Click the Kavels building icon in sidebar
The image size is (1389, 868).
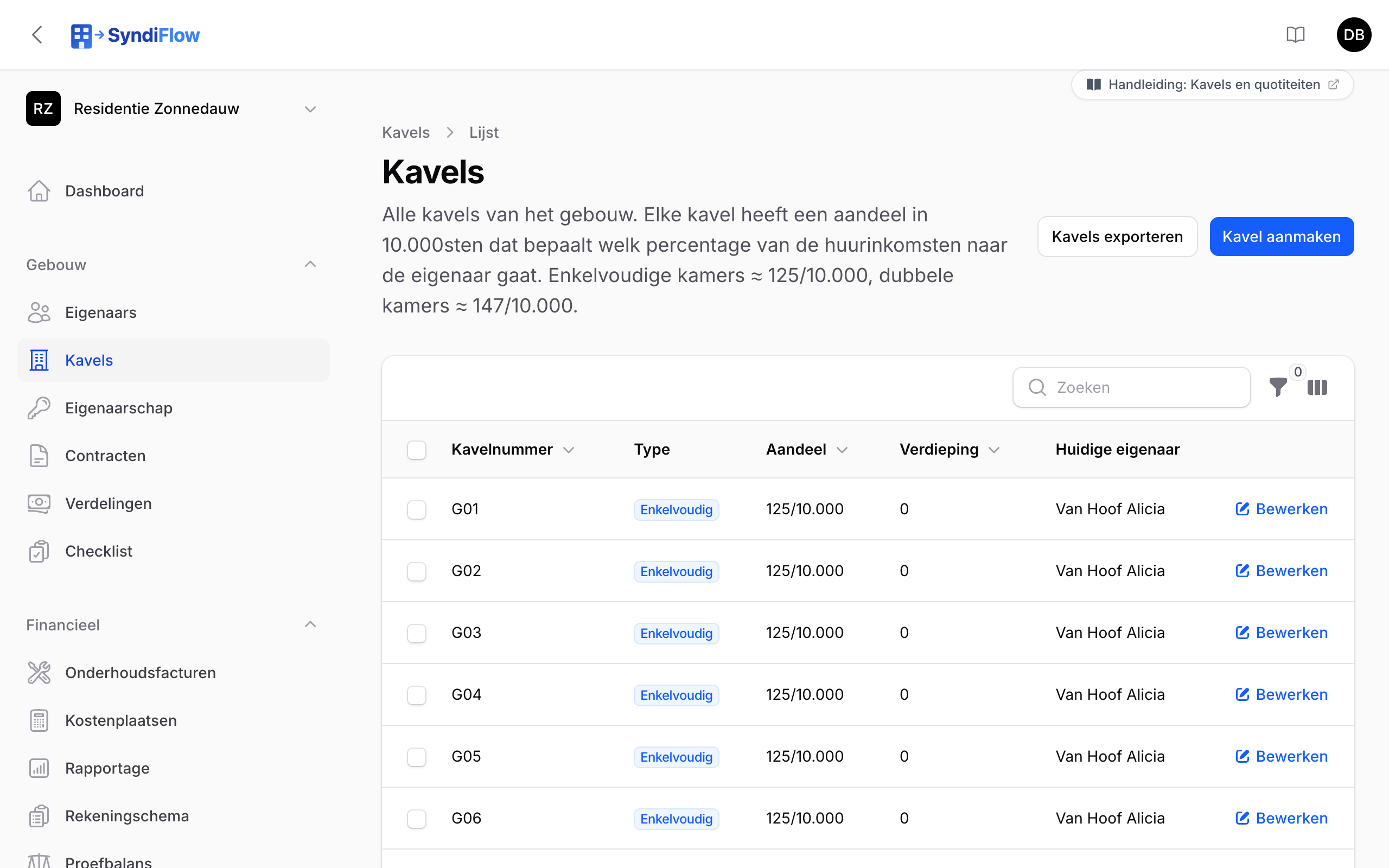[39, 361]
